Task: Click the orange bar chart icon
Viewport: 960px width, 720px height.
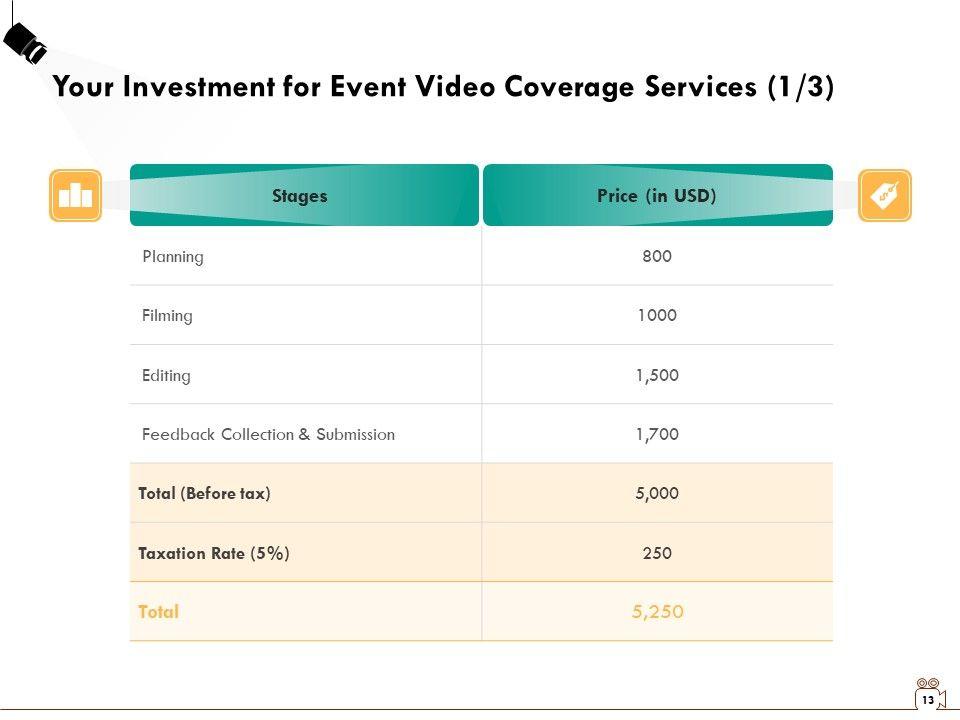Action: [x=75, y=195]
